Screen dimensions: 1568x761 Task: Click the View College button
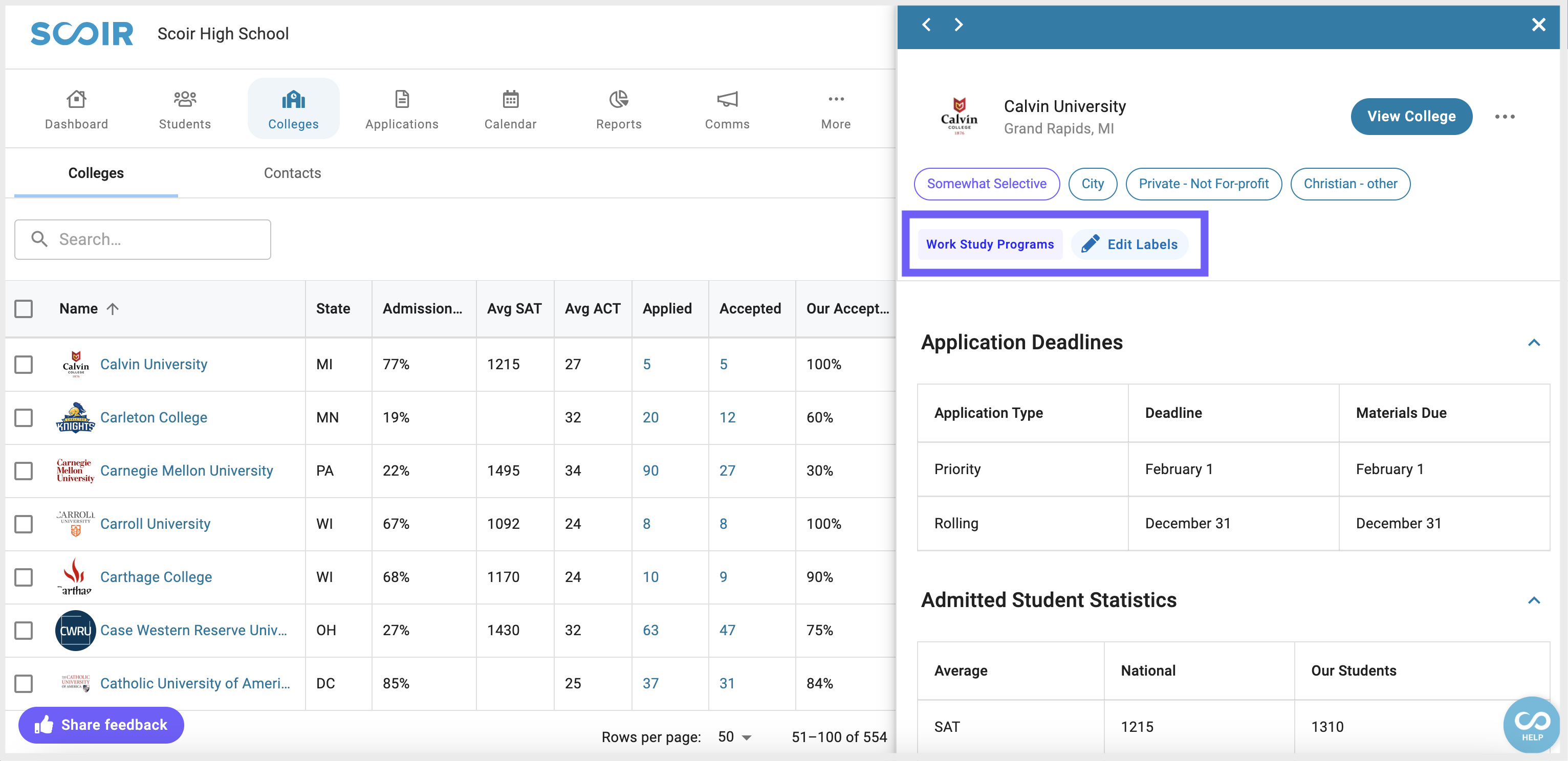[1411, 116]
